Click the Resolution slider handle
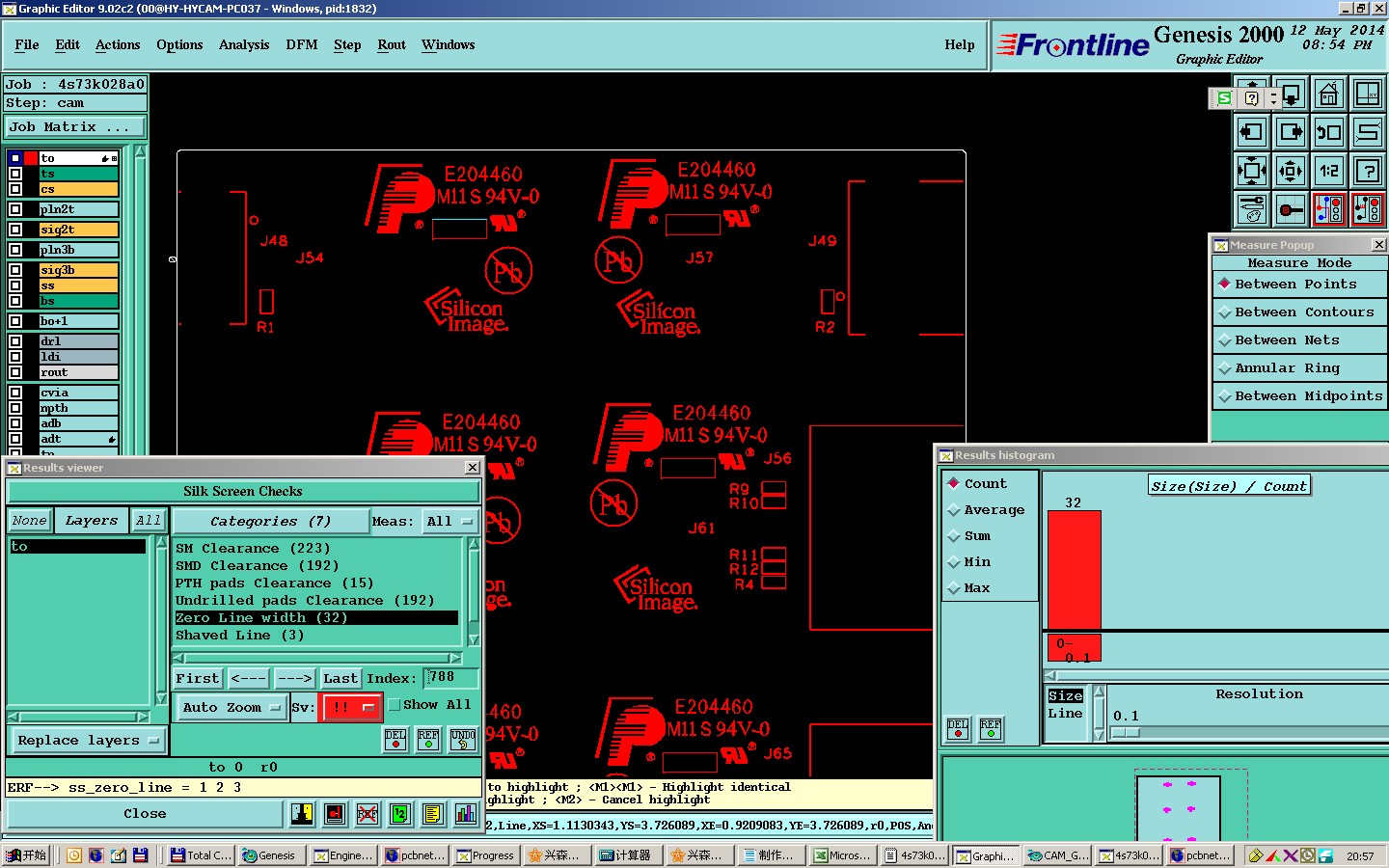 1127,733
